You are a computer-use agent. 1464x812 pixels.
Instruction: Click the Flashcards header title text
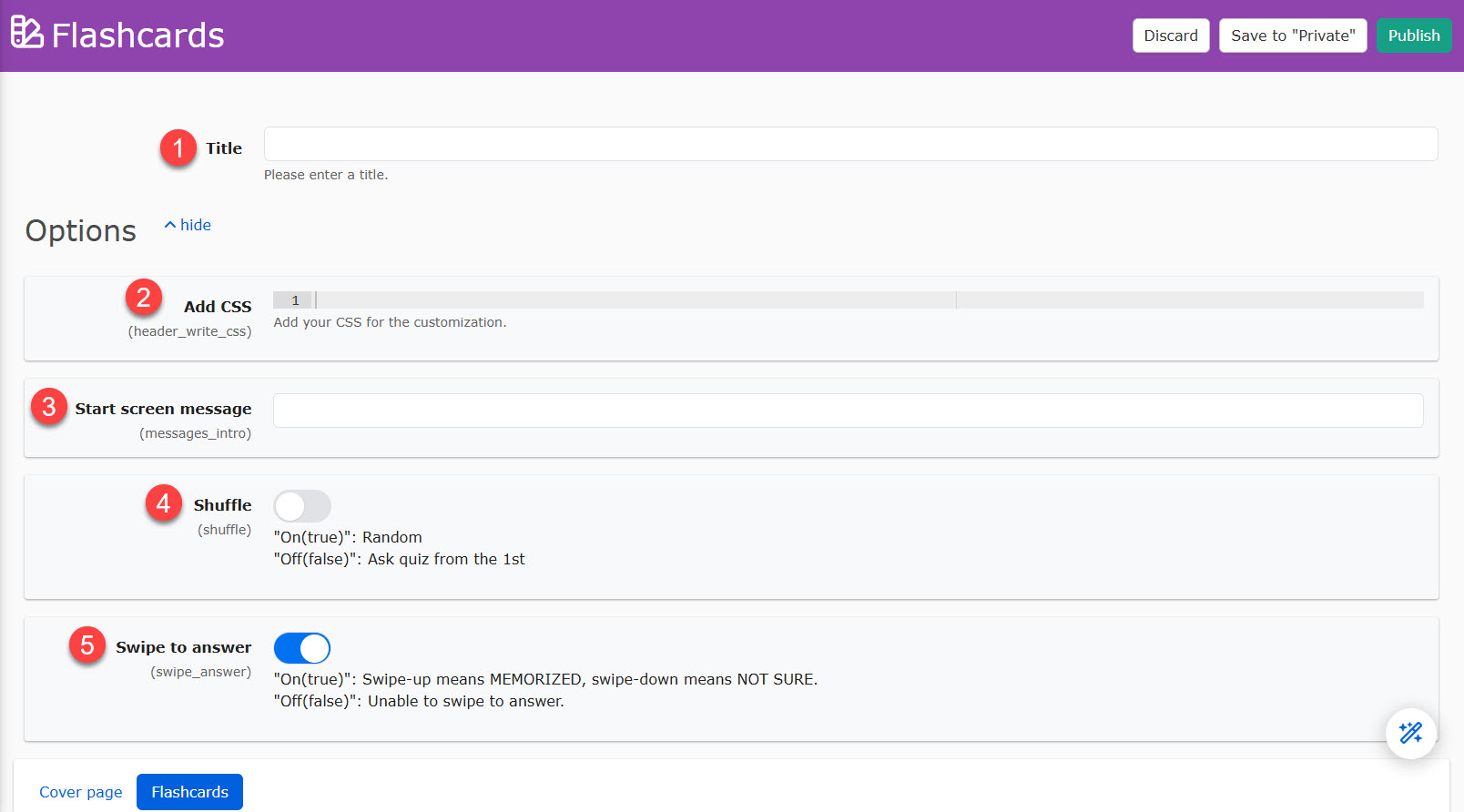(x=137, y=36)
